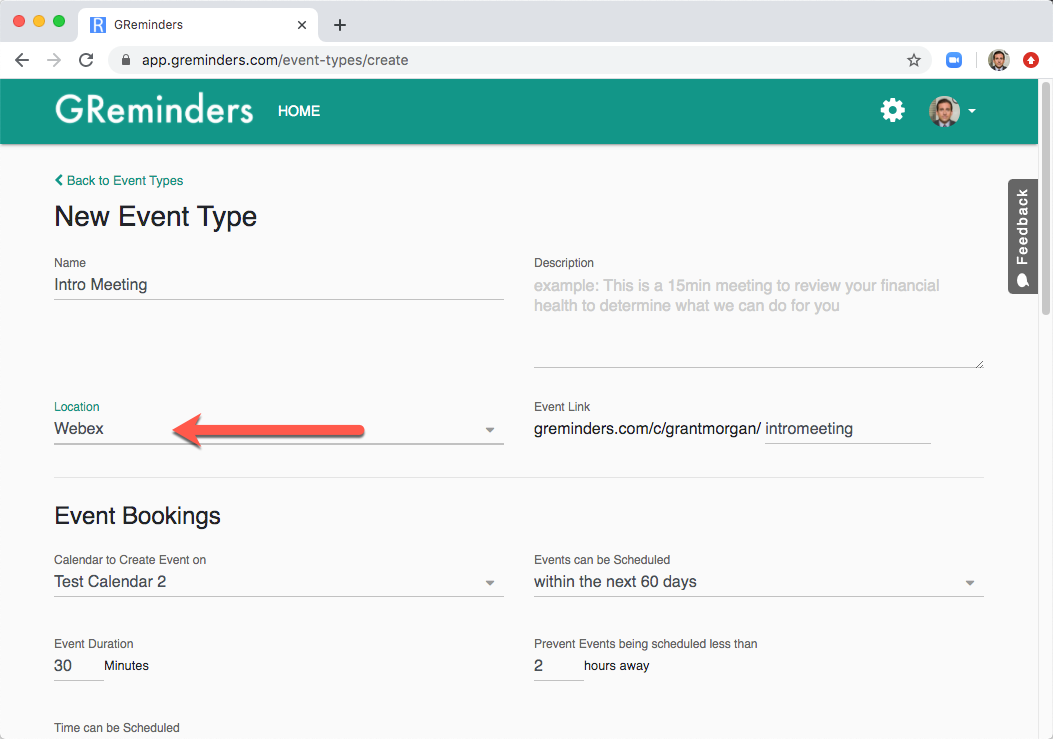1053x739 pixels.
Task: Click the browser profile picture icon
Action: click(998, 60)
